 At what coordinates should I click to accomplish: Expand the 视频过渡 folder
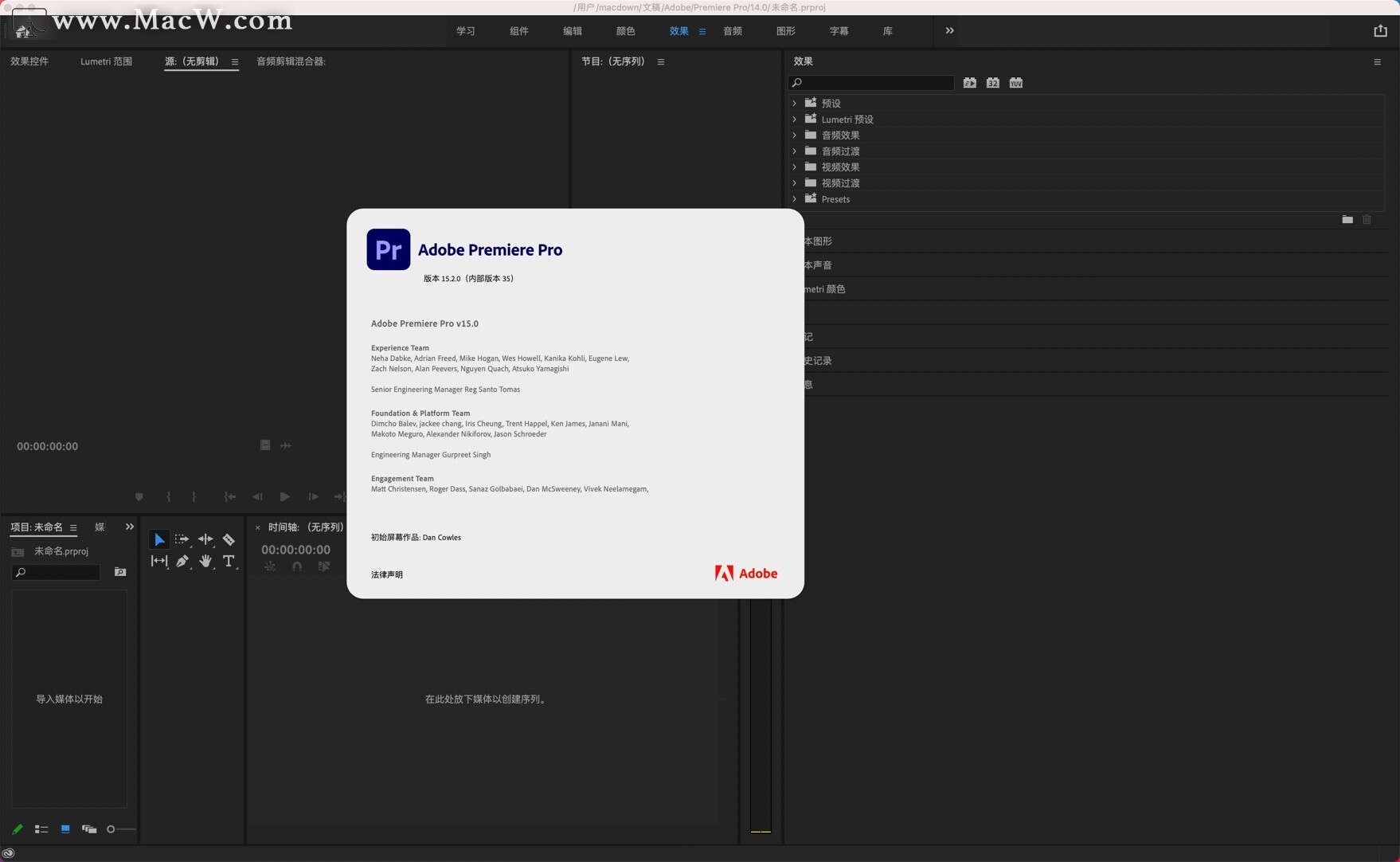pos(794,183)
